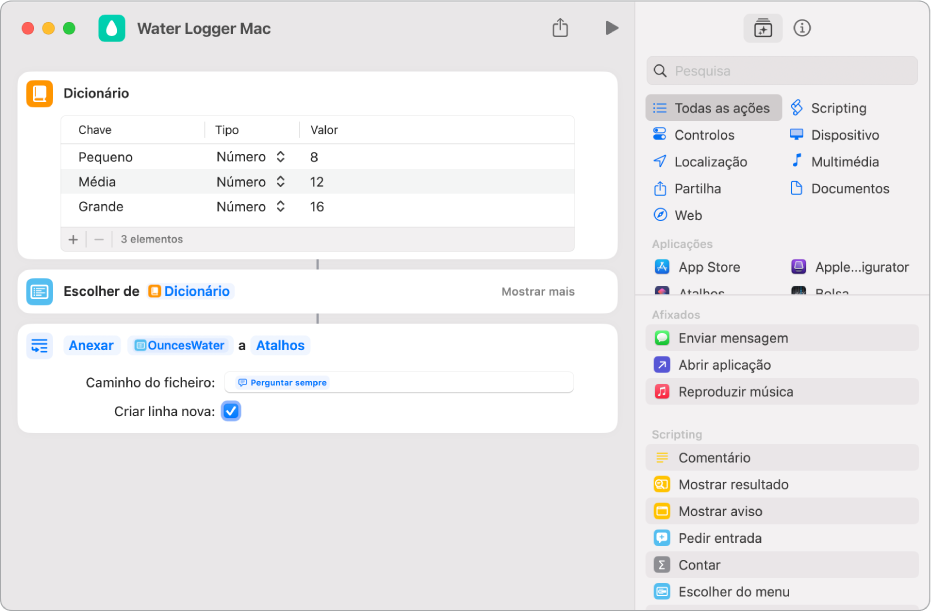Select the Pequeno key cell
This screenshot has width=931, height=612.
[106, 157]
